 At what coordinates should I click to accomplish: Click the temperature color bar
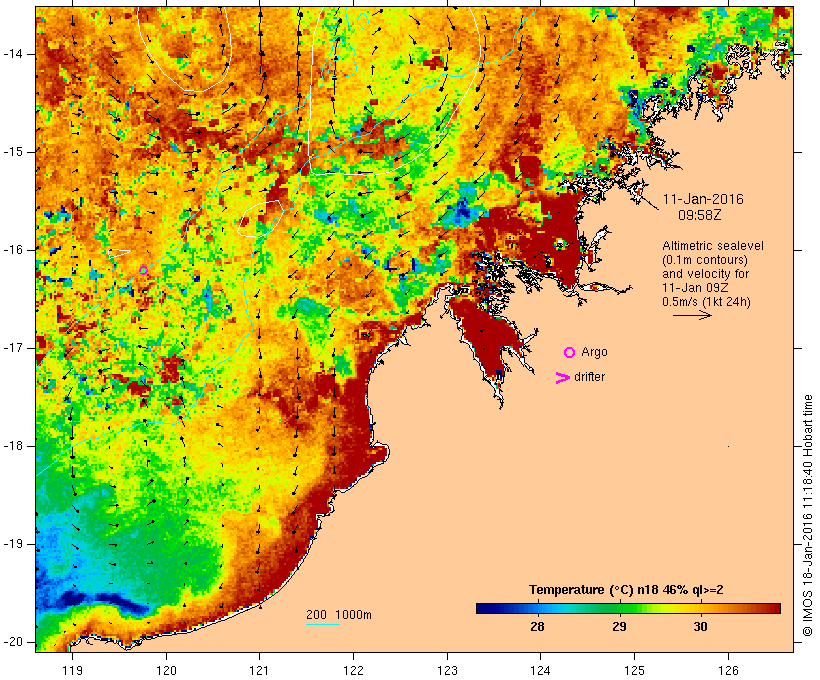[628, 608]
